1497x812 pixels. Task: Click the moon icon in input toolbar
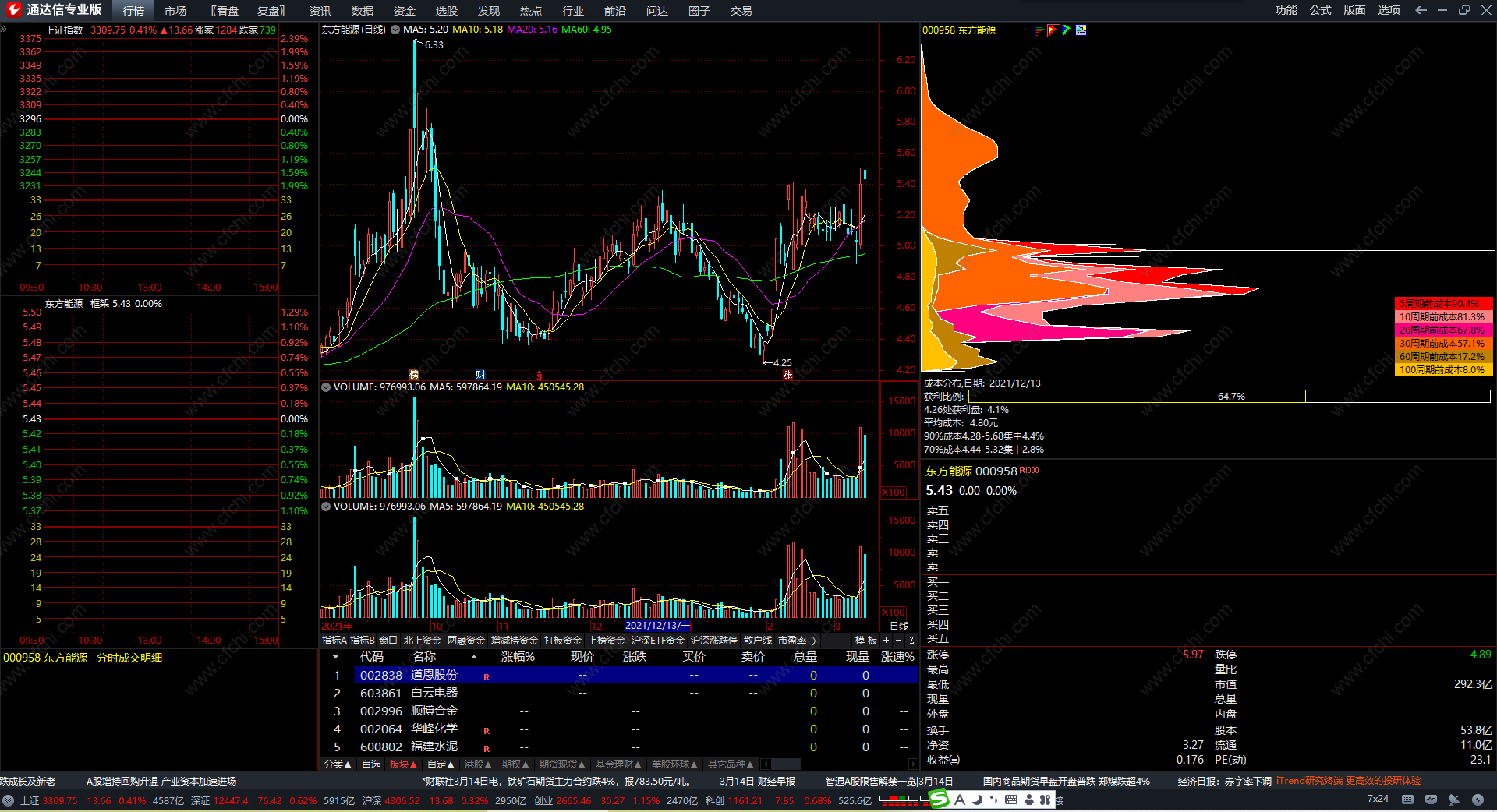click(977, 800)
